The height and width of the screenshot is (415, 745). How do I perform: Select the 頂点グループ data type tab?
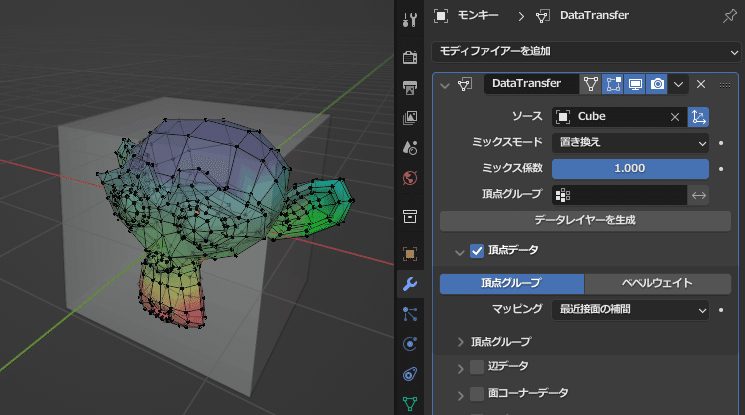(x=512, y=284)
